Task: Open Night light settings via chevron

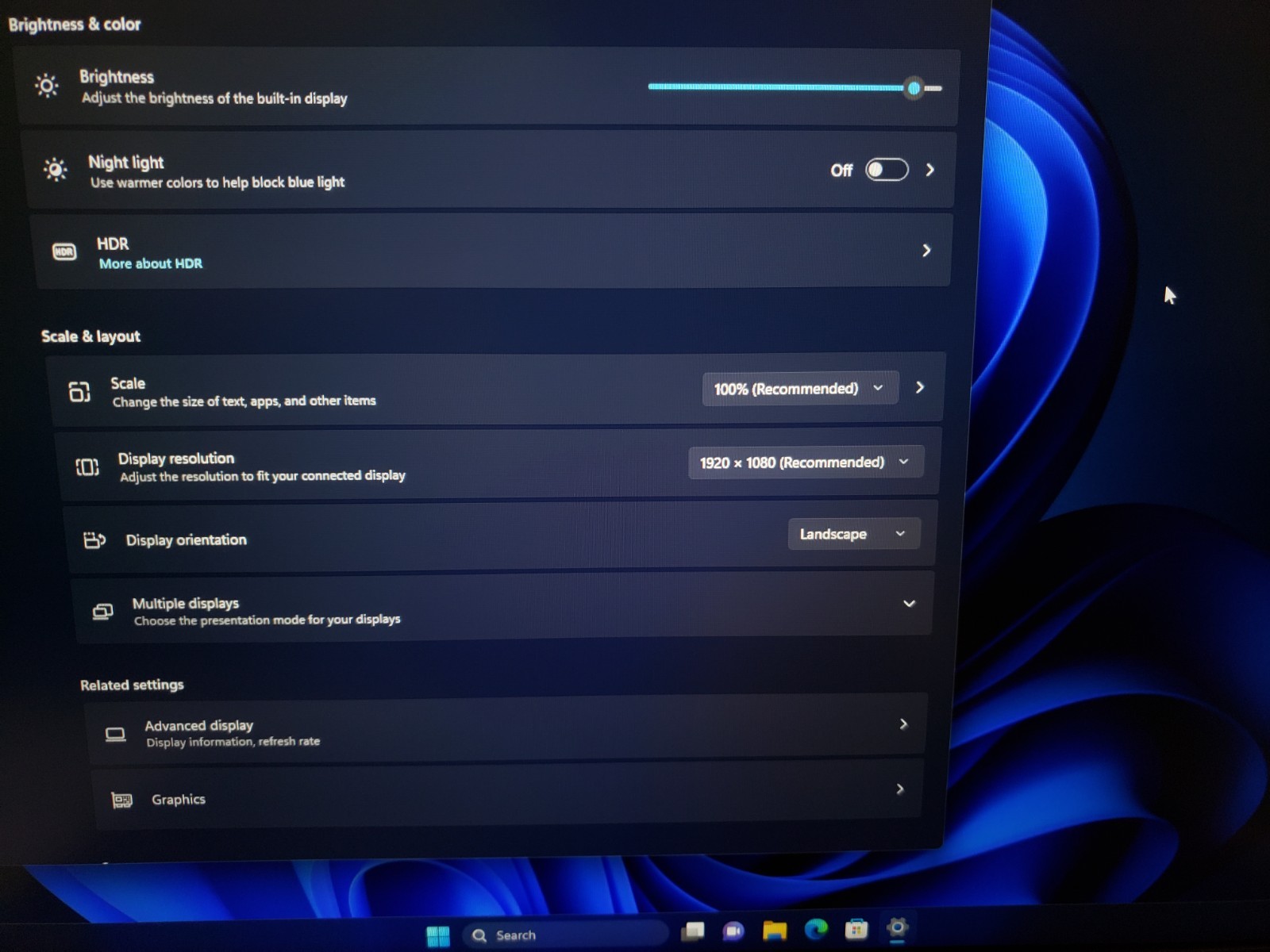Action: point(930,170)
